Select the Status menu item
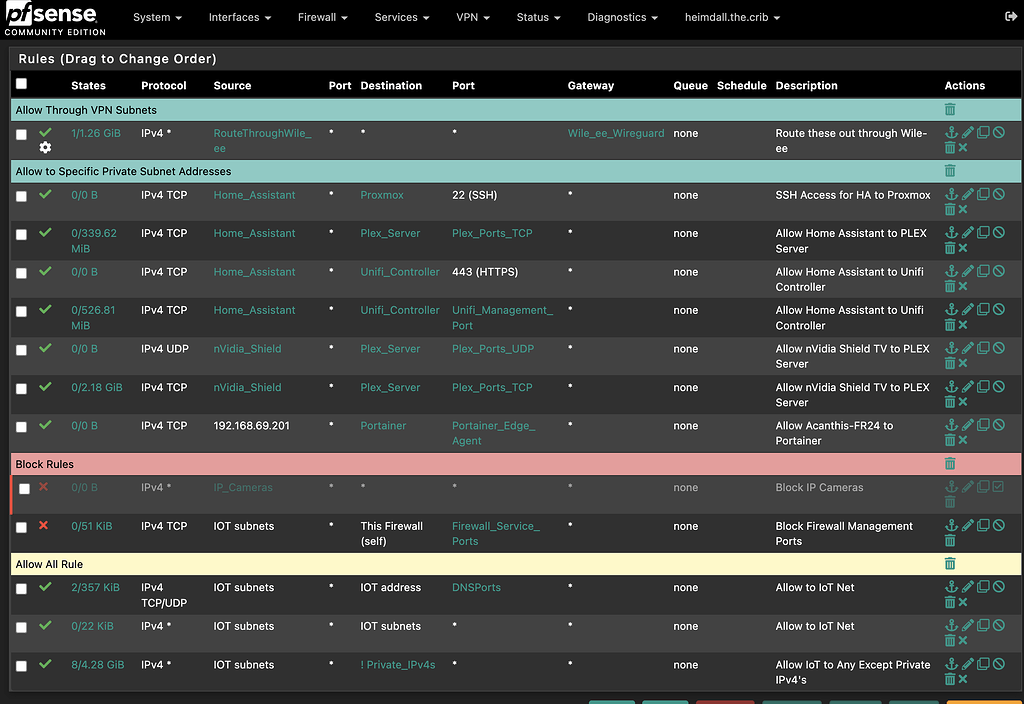Viewport: 1024px width, 704px height. [x=538, y=17]
